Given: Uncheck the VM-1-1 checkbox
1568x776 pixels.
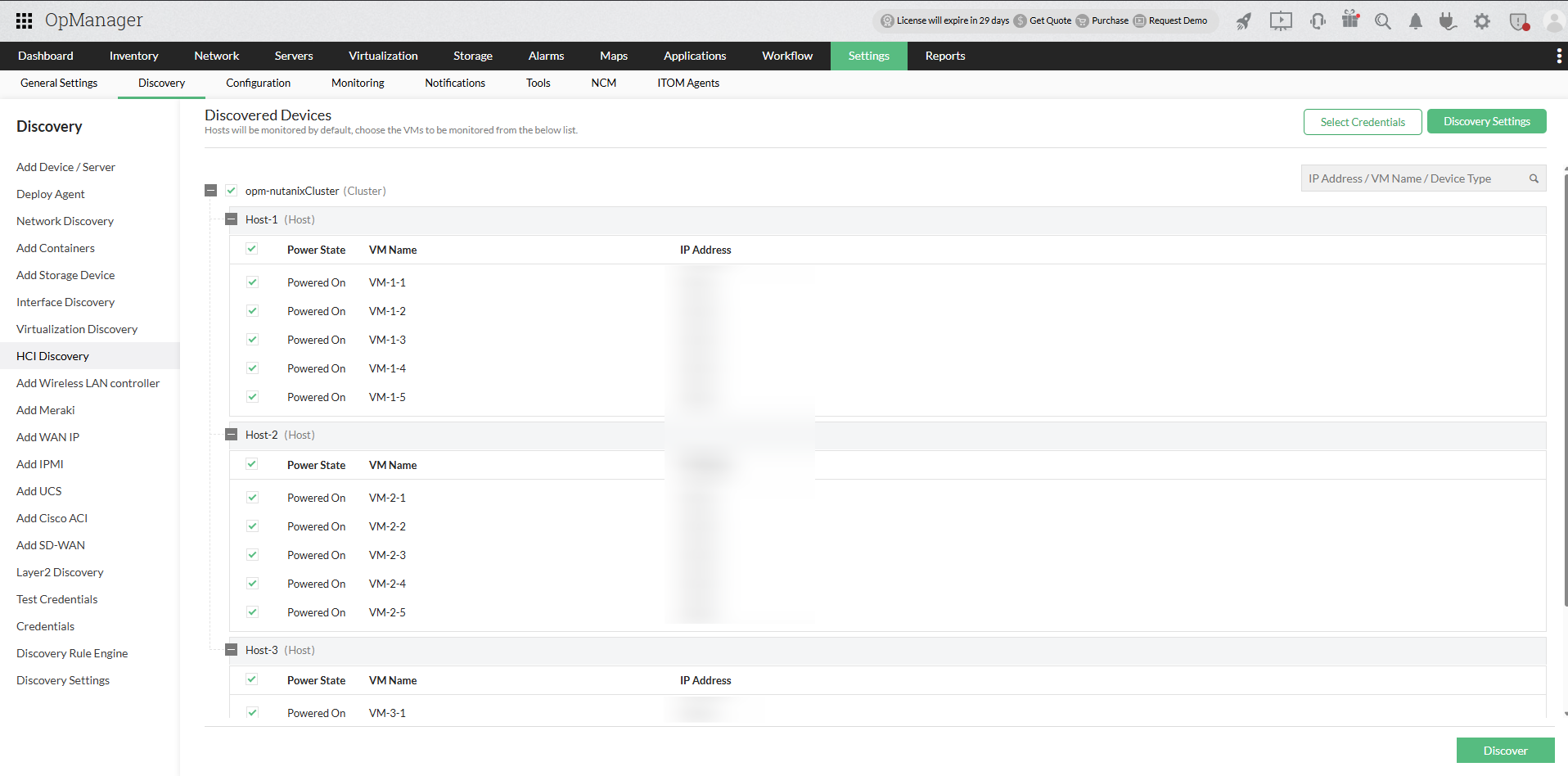Looking at the screenshot, I should point(252,282).
